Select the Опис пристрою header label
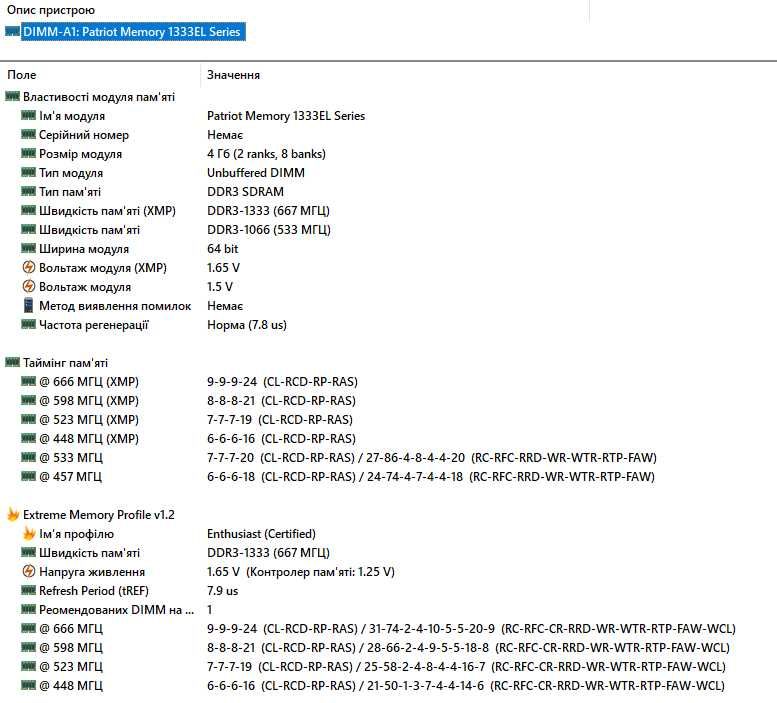 coord(51,10)
